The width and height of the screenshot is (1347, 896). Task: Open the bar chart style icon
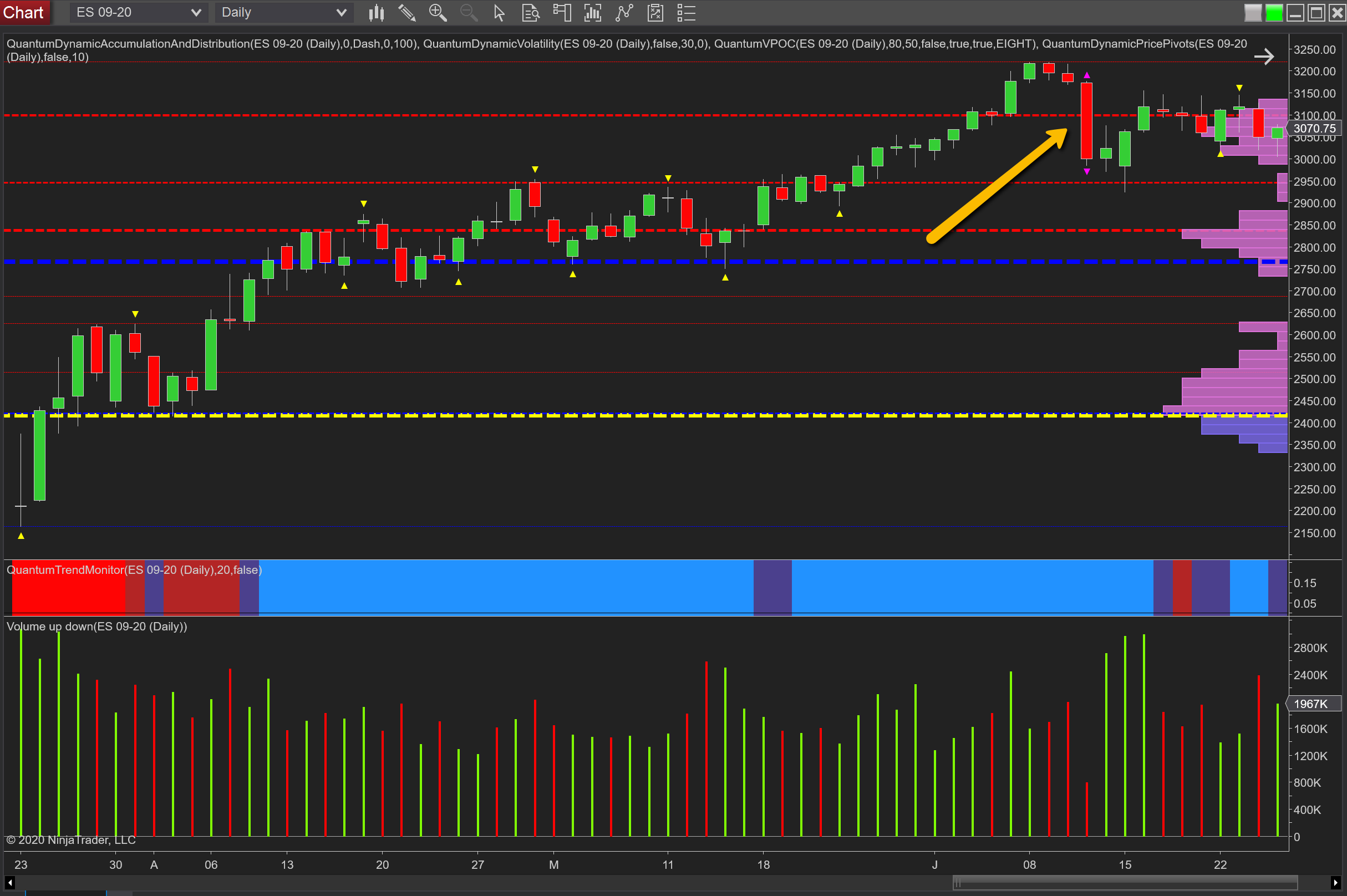pyautogui.click(x=376, y=13)
